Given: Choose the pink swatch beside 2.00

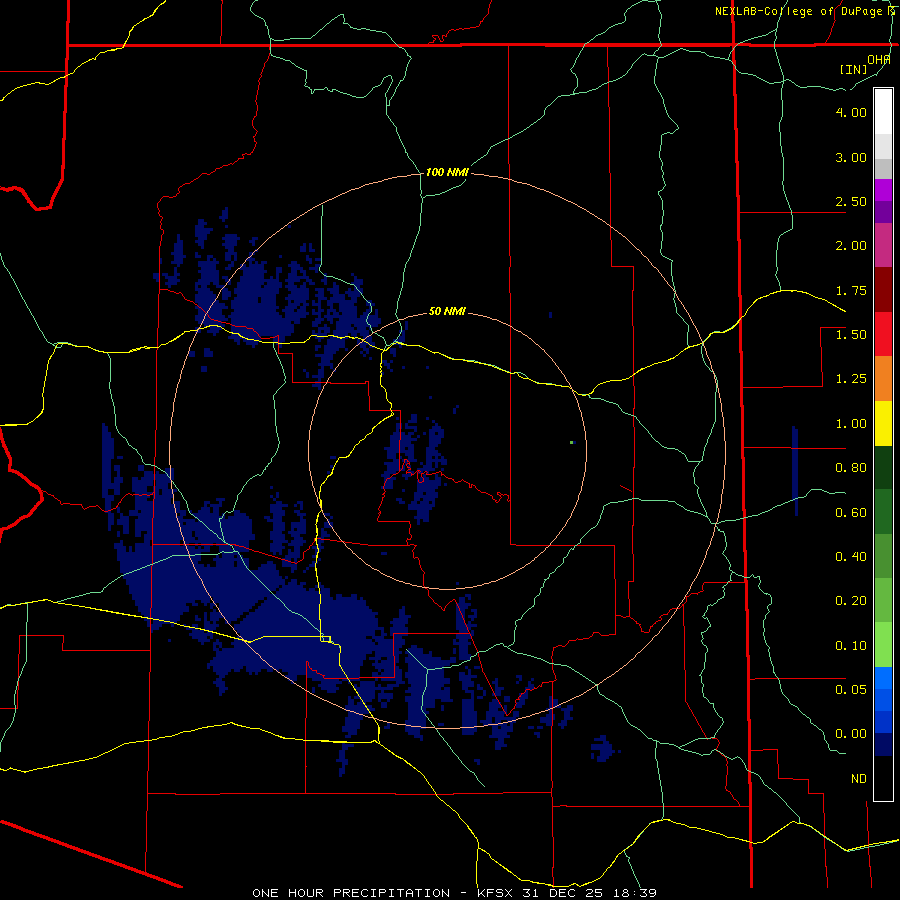Looking at the screenshot, I should [x=883, y=245].
